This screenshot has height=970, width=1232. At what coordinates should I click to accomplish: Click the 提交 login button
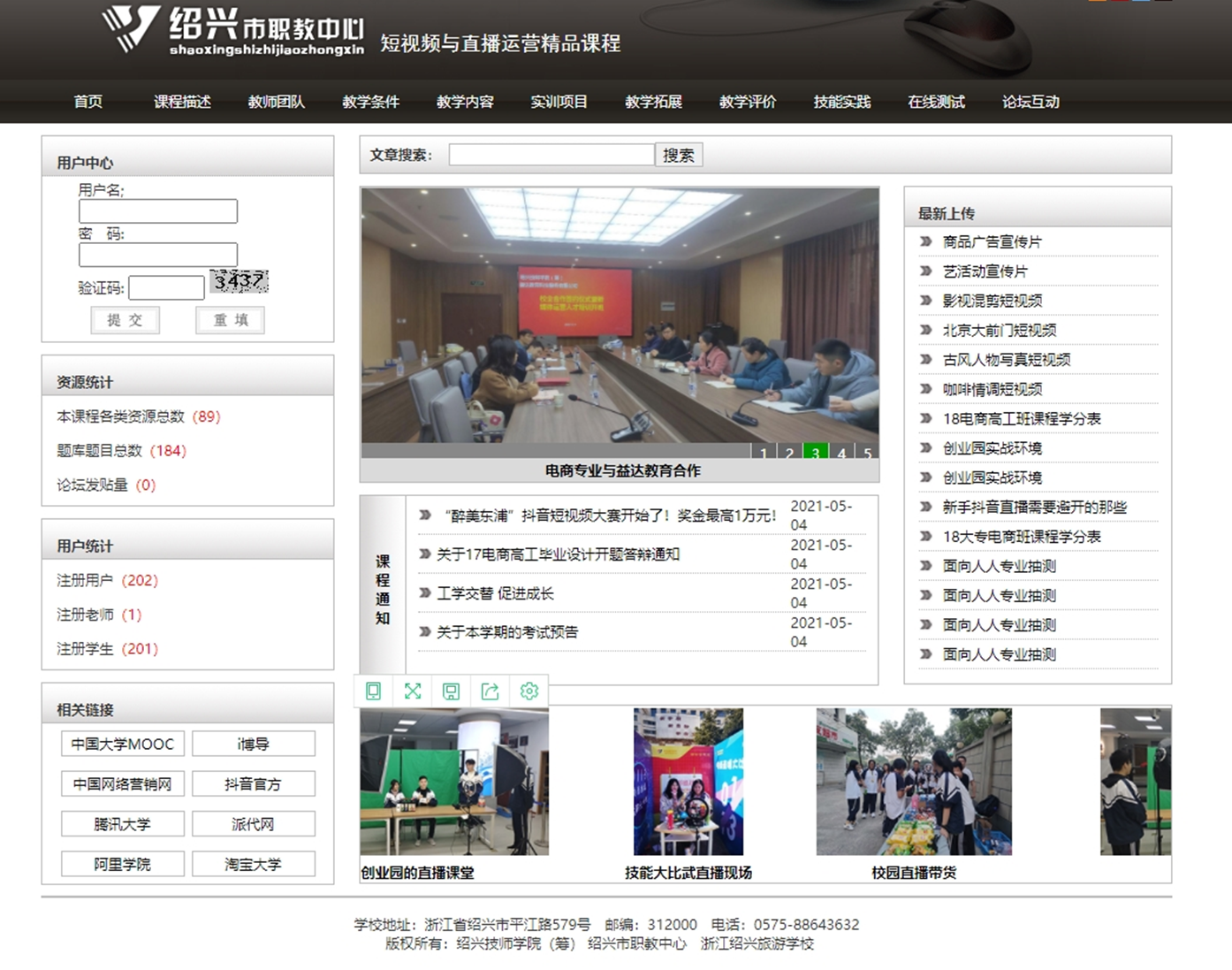click(x=125, y=320)
